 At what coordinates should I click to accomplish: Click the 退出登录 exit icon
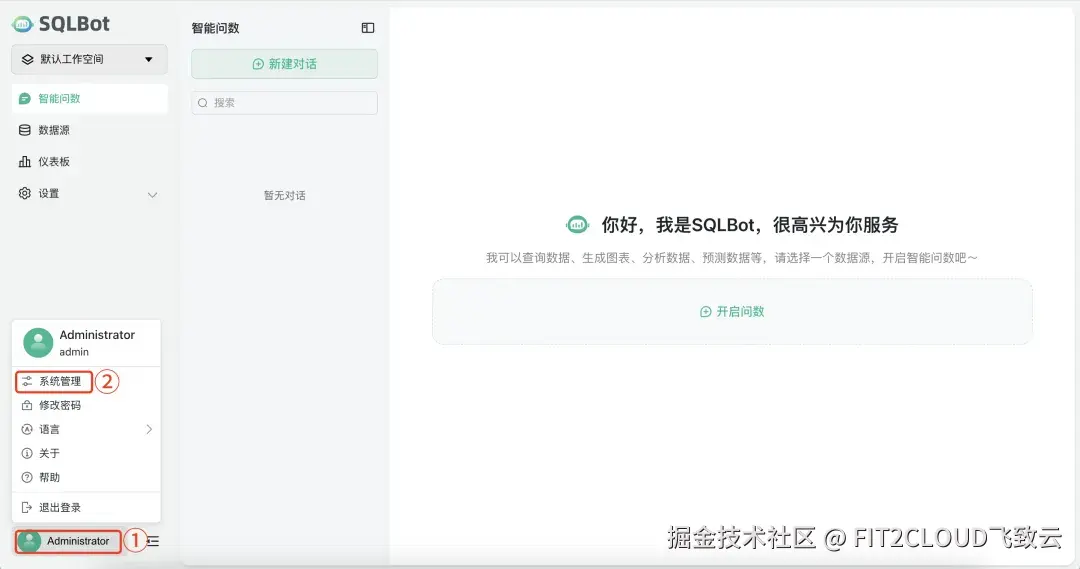[x=27, y=508]
